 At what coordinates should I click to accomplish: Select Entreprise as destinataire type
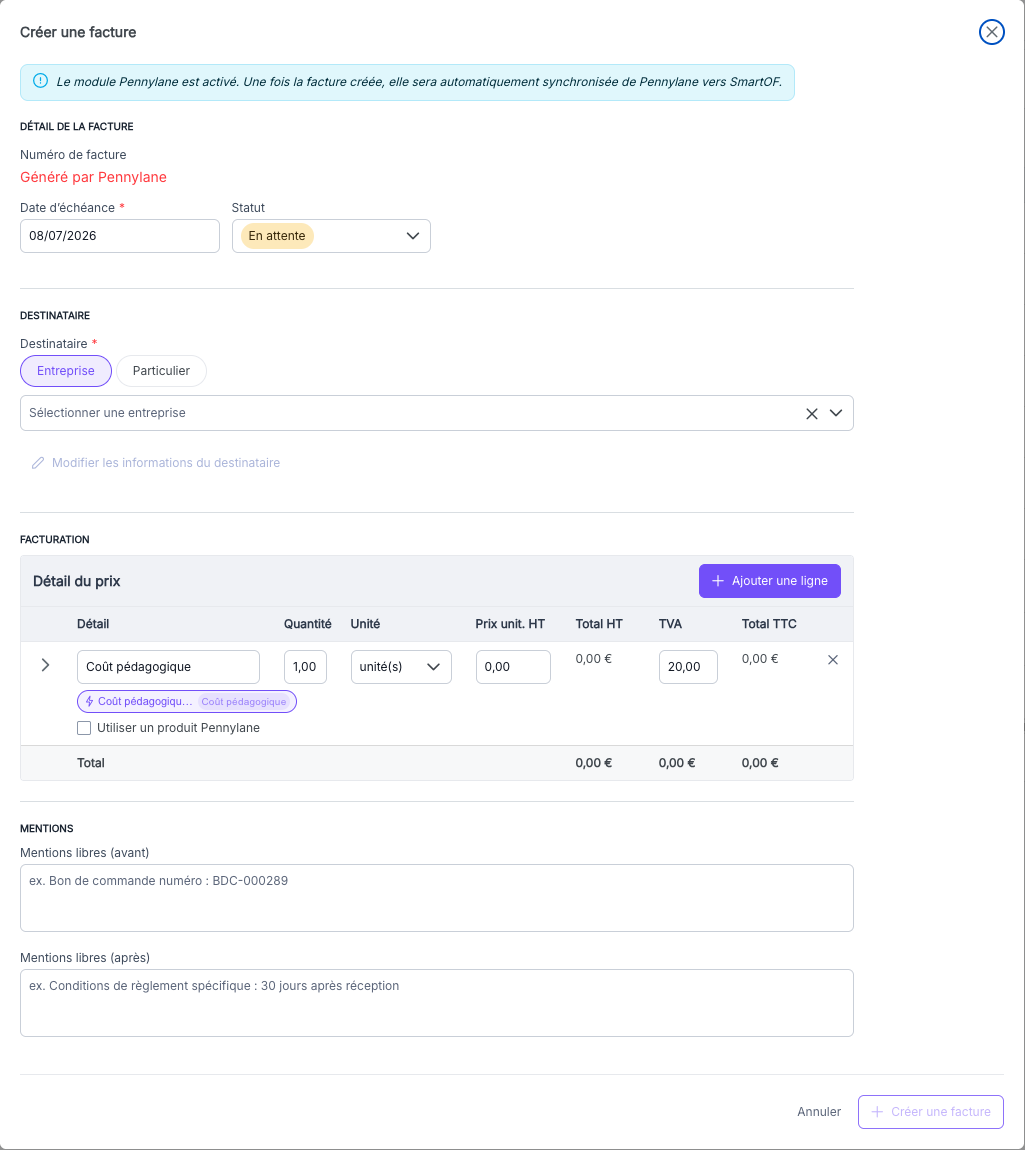tap(66, 371)
